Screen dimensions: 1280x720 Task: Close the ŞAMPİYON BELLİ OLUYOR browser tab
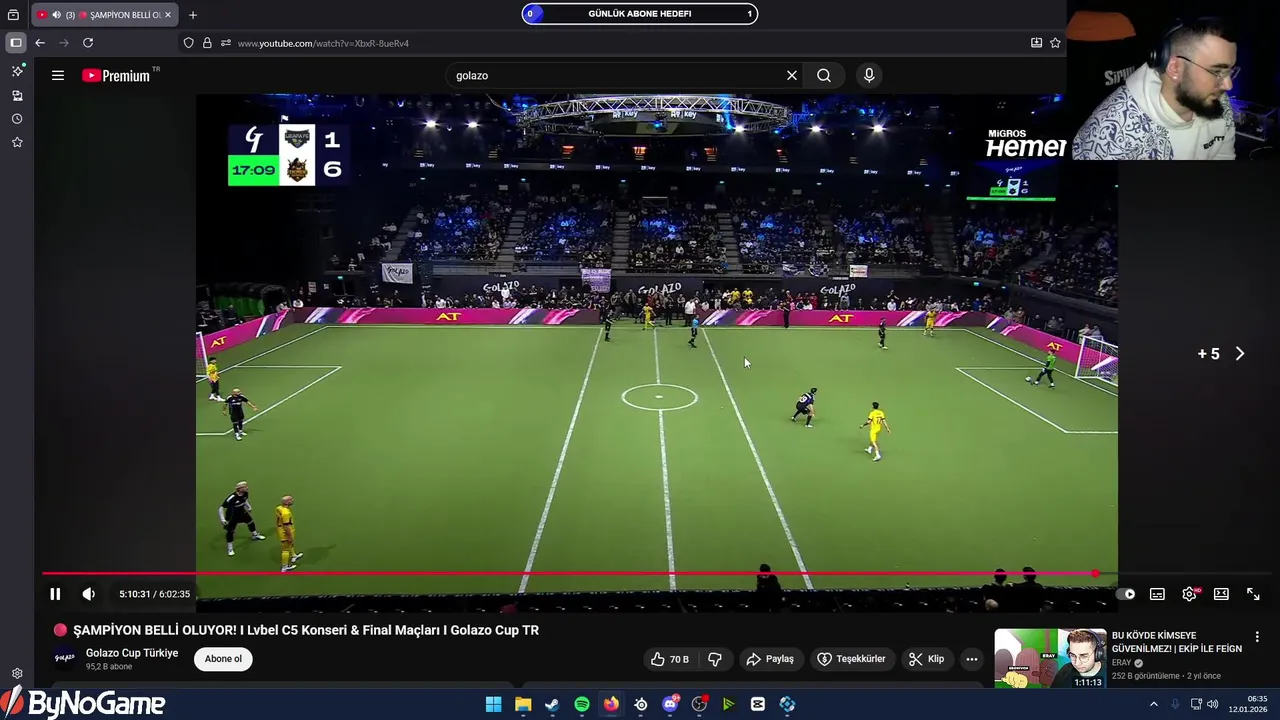point(168,15)
